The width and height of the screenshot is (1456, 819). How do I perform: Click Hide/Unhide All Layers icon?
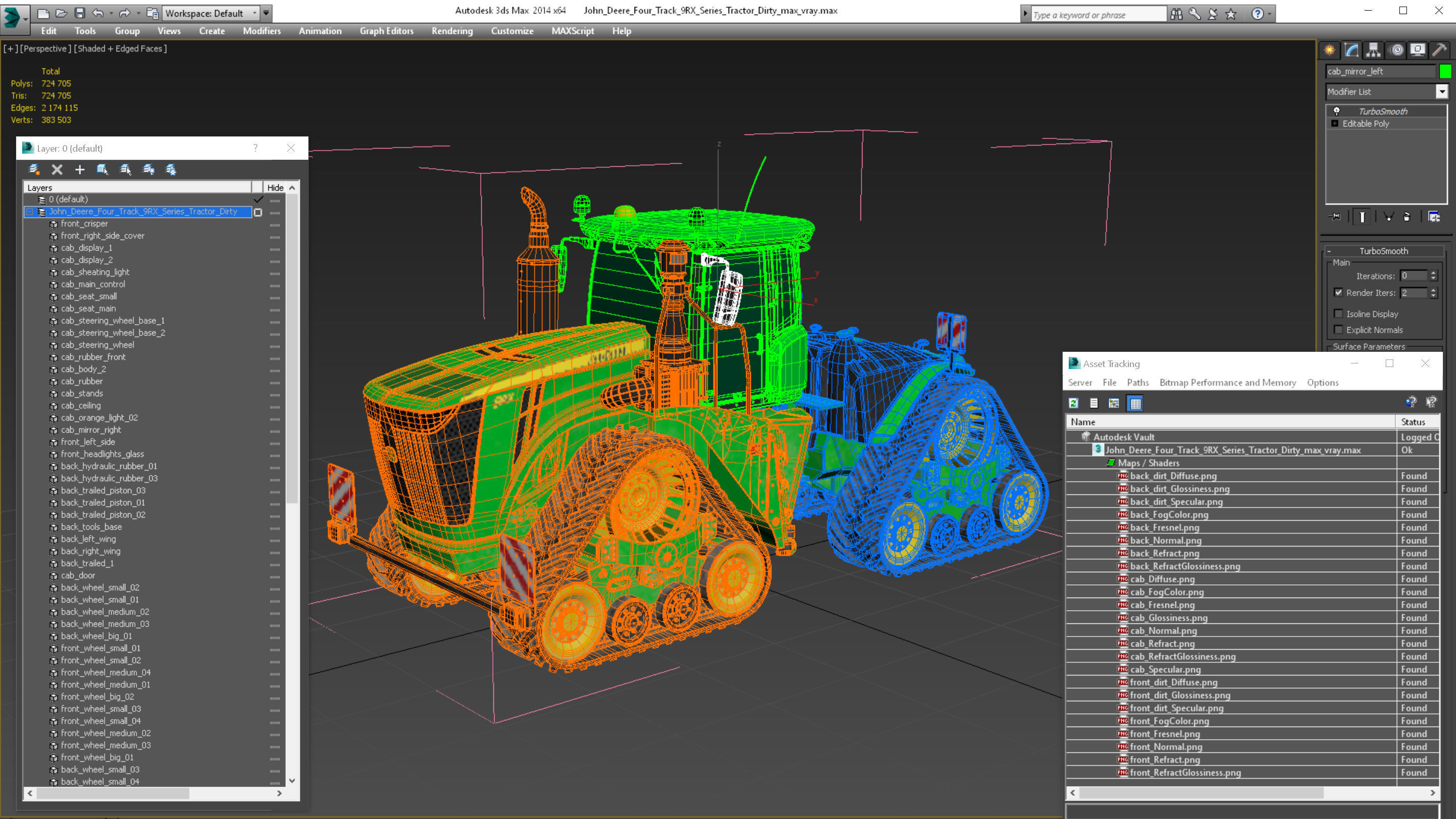[x=148, y=169]
